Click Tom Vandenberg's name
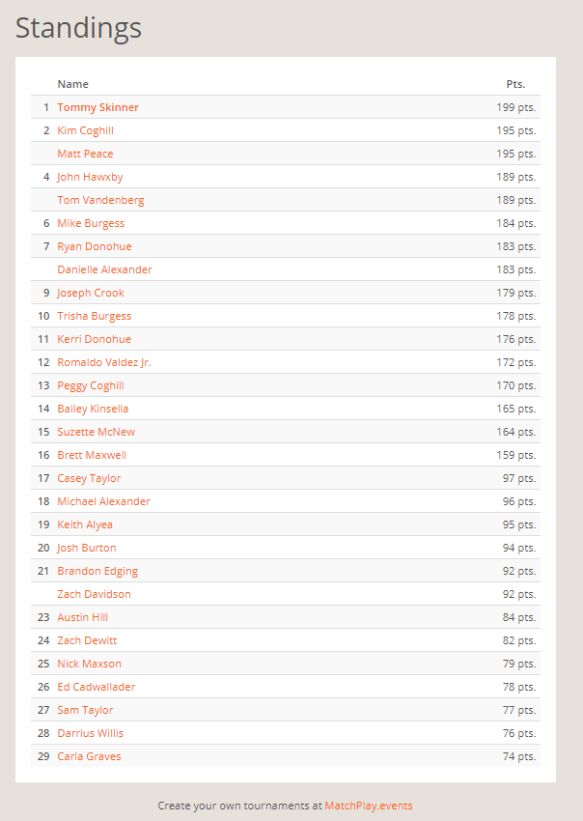This screenshot has height=821, width=583. (100, 200)
